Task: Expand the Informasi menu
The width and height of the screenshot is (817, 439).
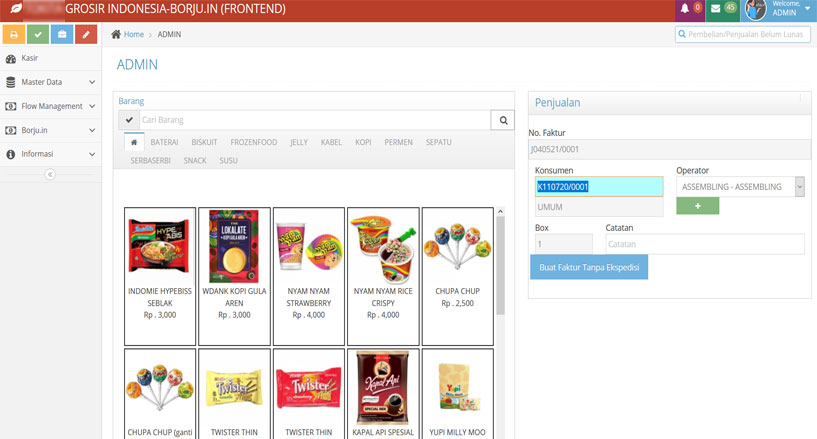Action: click(x=51, y=154)
